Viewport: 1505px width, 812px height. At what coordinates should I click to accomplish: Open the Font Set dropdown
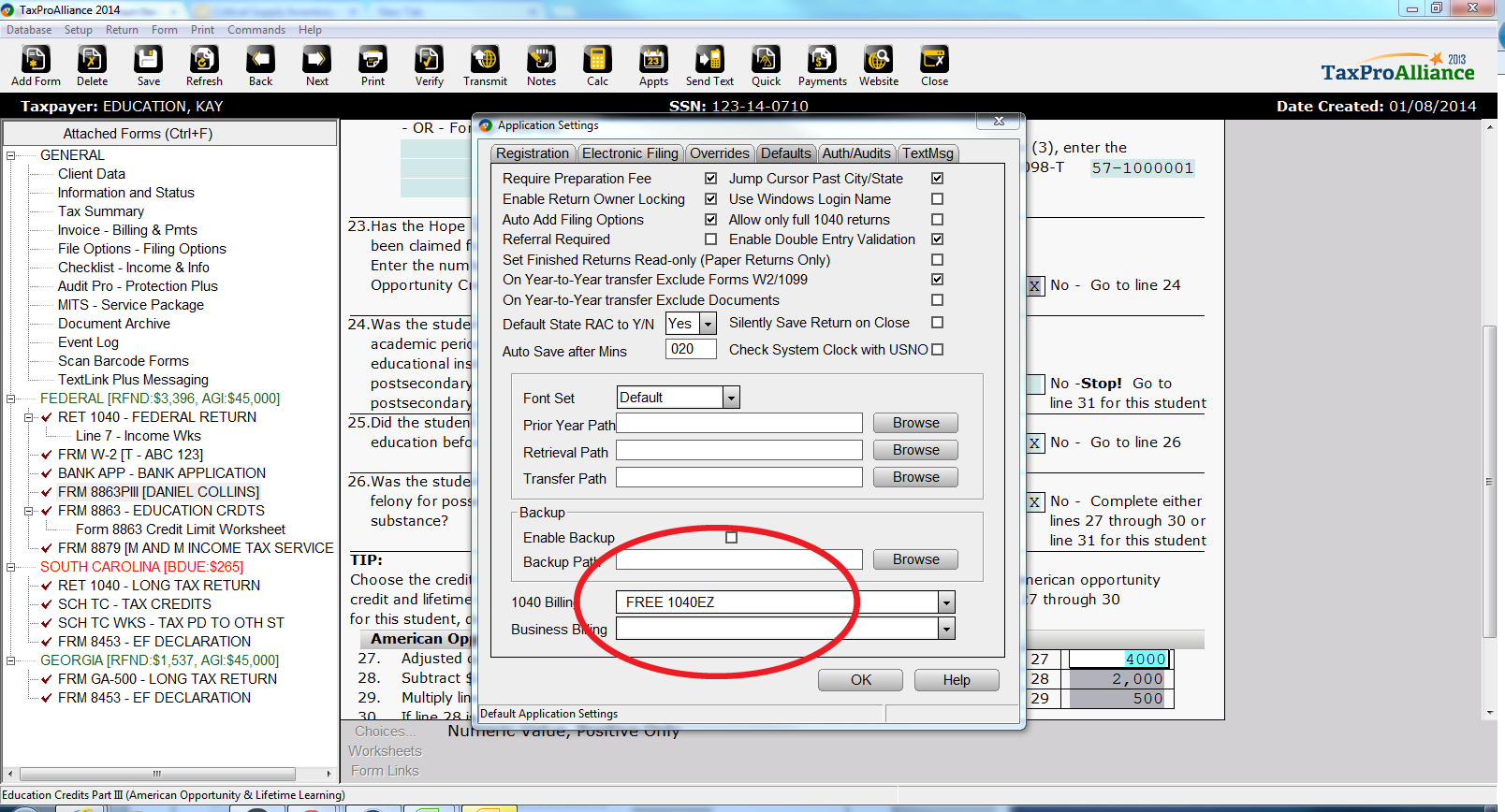[x=731, y=398]
